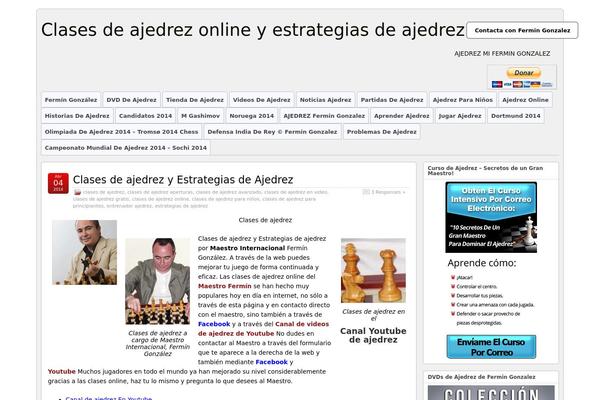
Task: Go to Partidas De Ajedrez
Action: pos(392,100)
